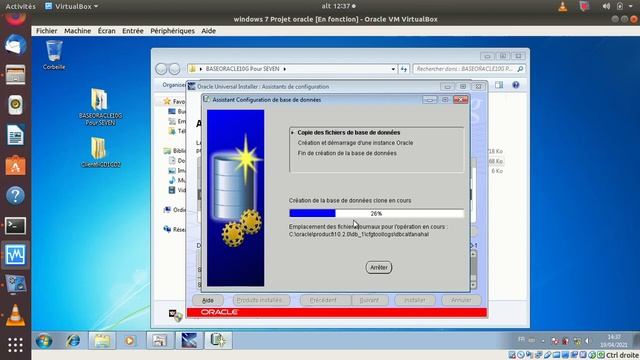Click the Installer button
Viewport: 640px width, 360px height.
click(415, 300)
